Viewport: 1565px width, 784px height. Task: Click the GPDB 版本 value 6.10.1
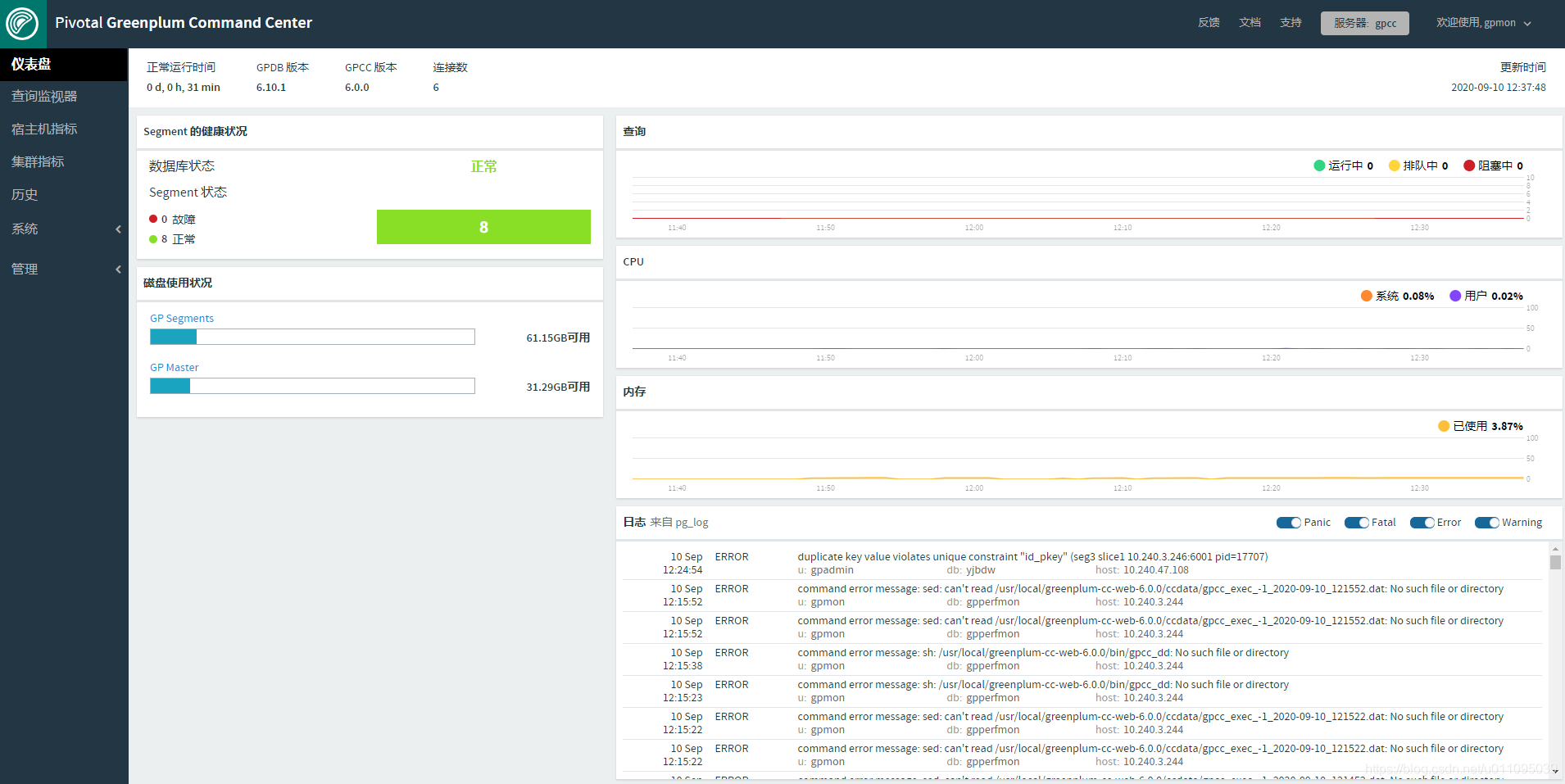271,88
